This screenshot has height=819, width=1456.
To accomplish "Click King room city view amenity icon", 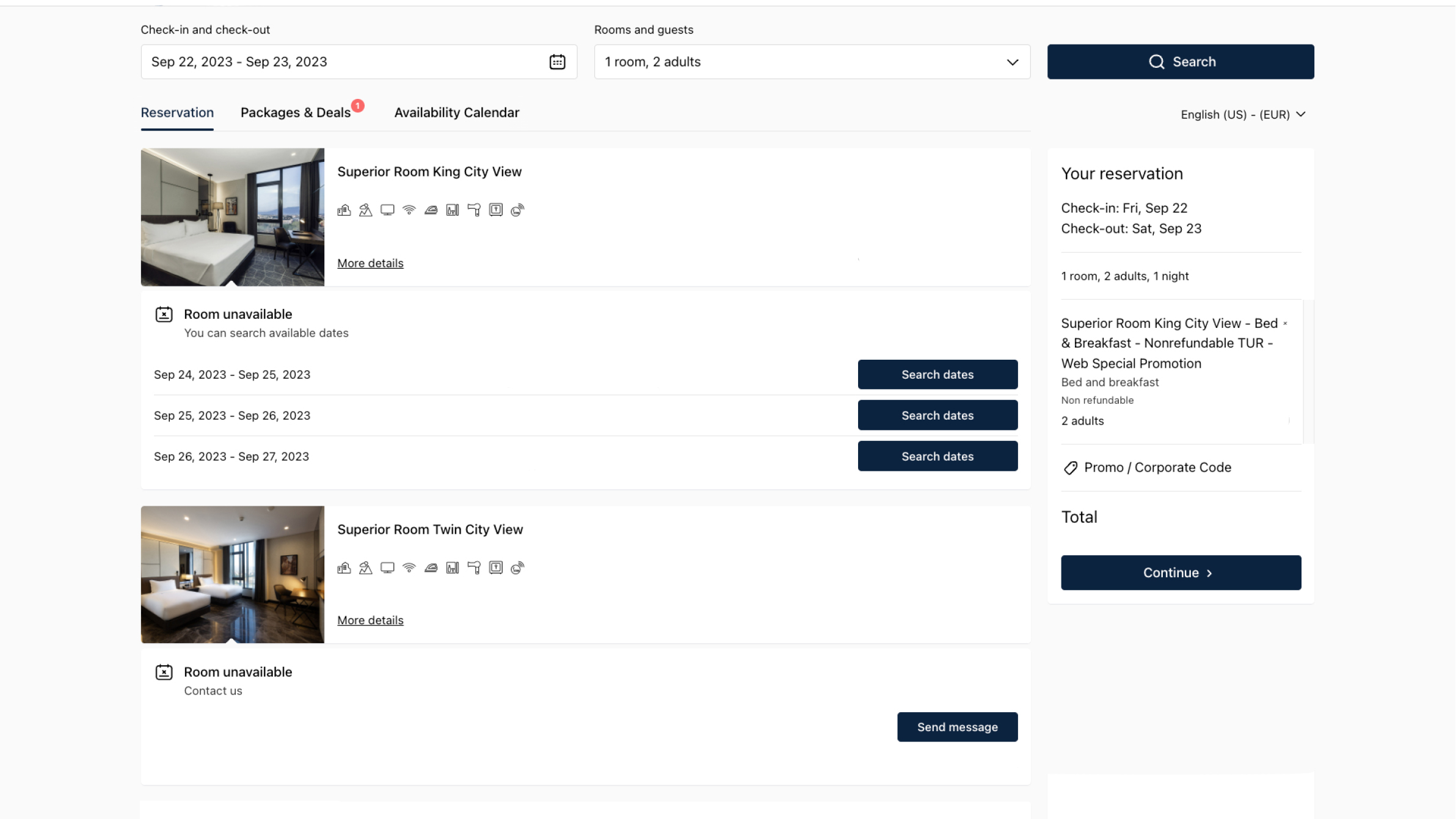I will (x=344, y=210).
